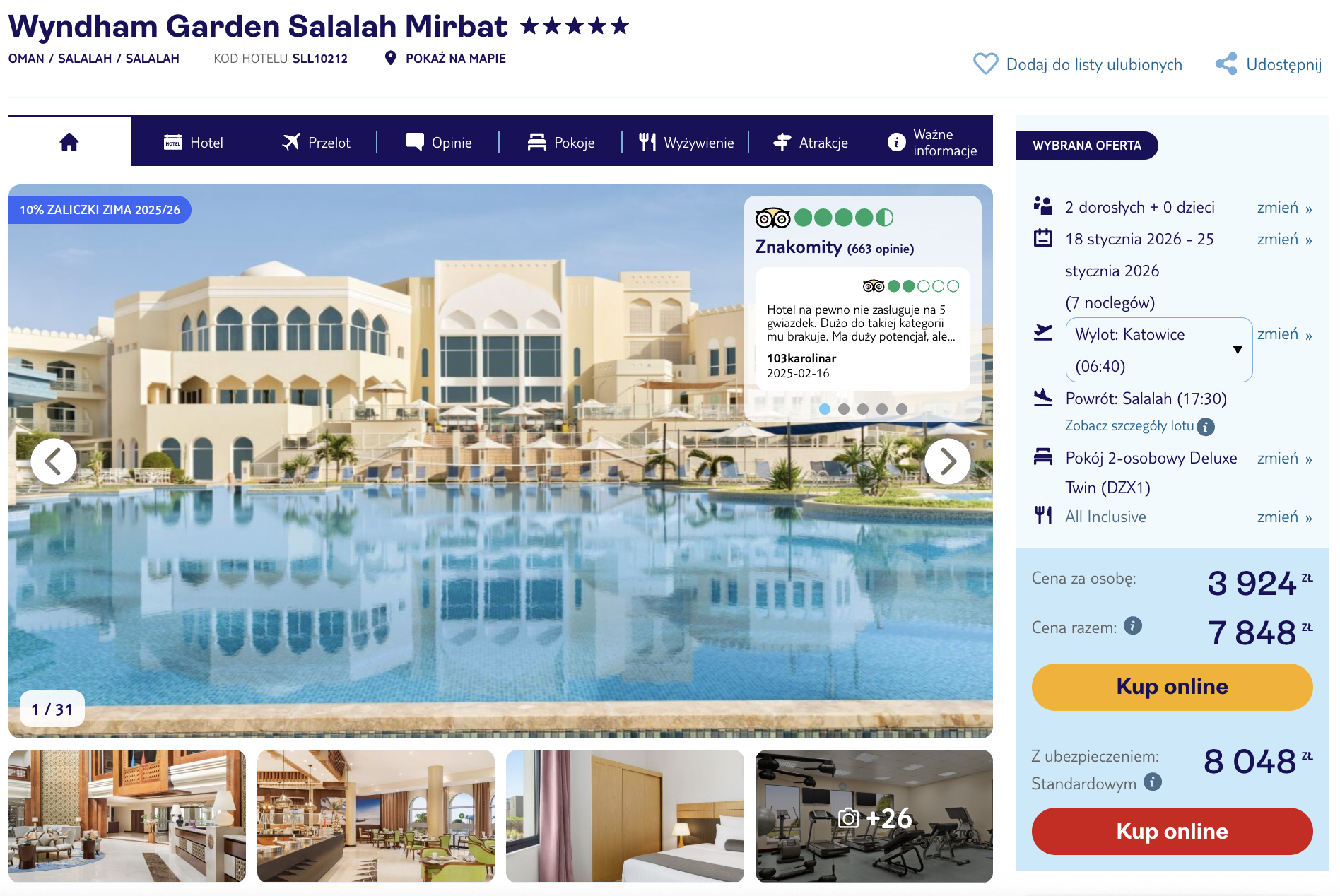Image resolution: width=1340 pixels, height=896 pixels.
Task: Open map via location pin icon
Action: pyautogui.click(x=390, y=58)
